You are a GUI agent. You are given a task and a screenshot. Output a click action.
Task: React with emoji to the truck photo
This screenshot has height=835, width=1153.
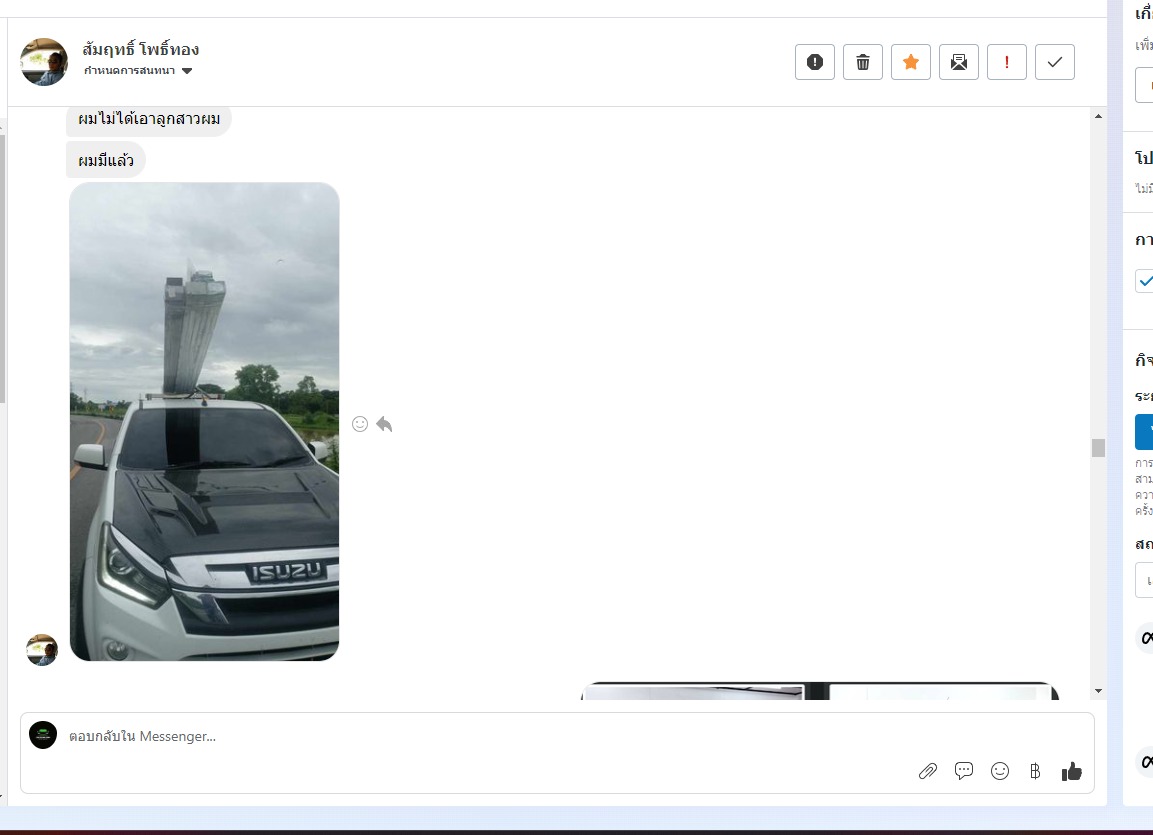coord(360,424)
